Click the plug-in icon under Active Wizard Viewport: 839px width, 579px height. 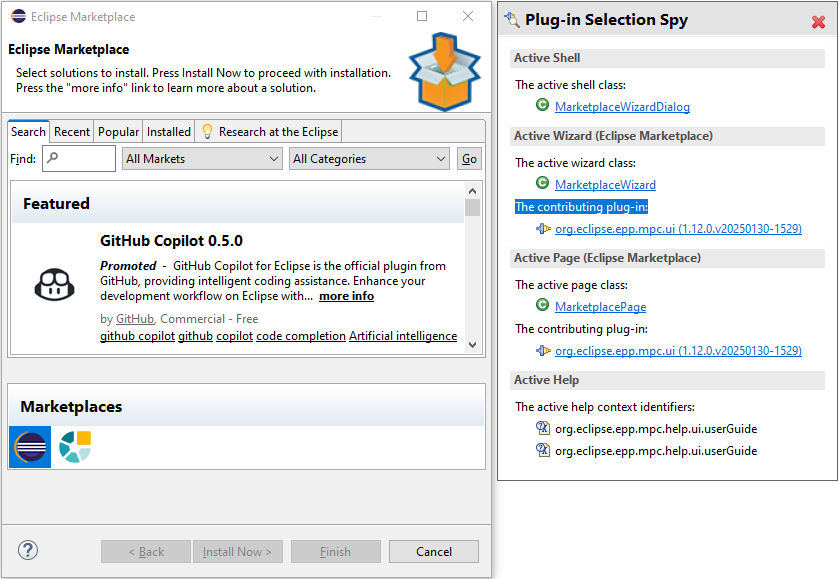coord(542,228)
